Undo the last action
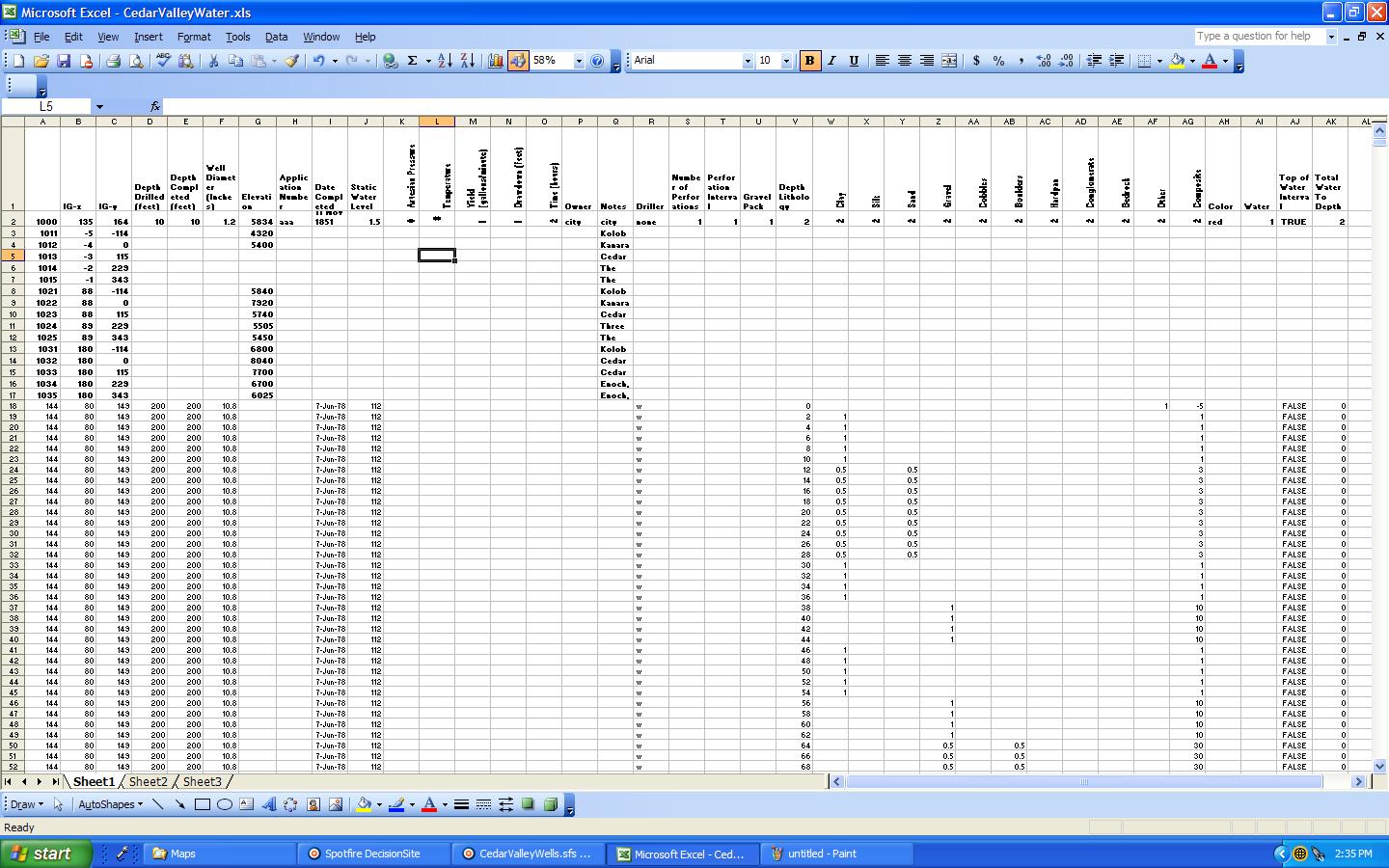The width and height of the screenshot is (1389, 868). tap(318, 61)
